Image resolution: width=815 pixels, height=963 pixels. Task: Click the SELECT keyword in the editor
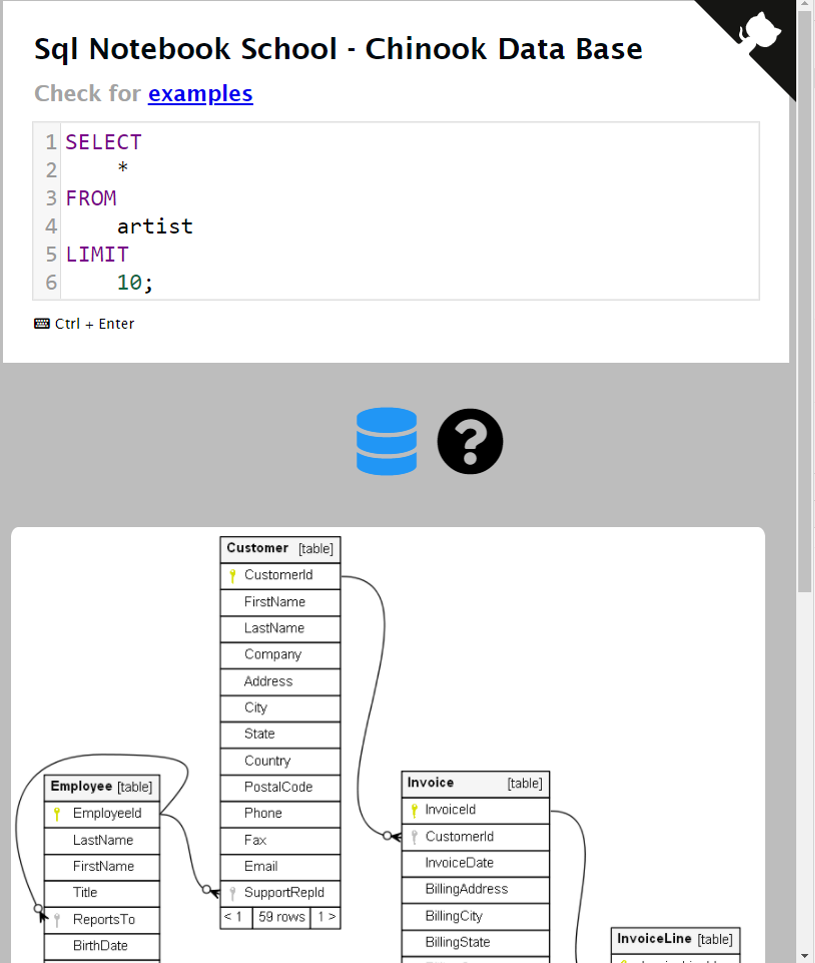click(104, 142)
